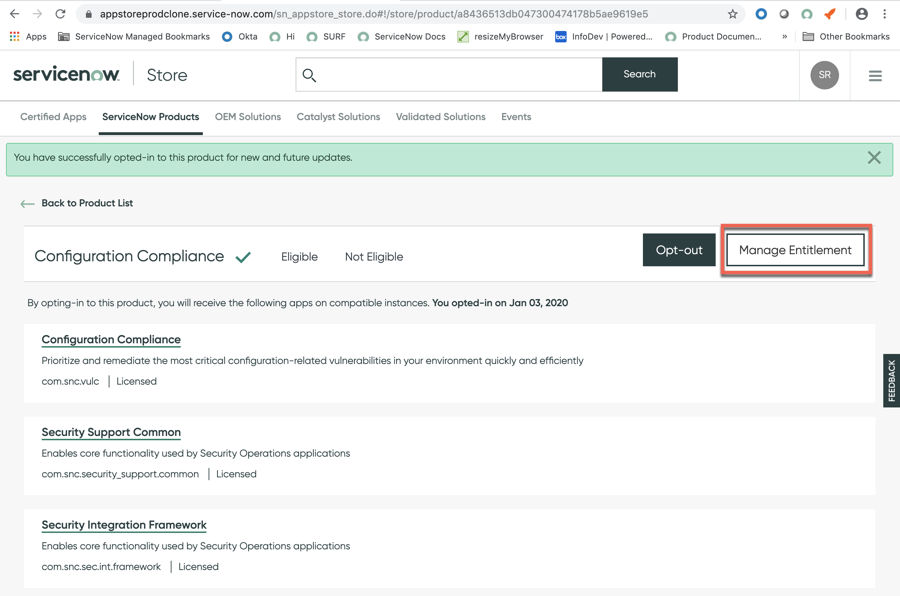
Task: Click site lock icon in address bar
Action: tap(88, 14)
